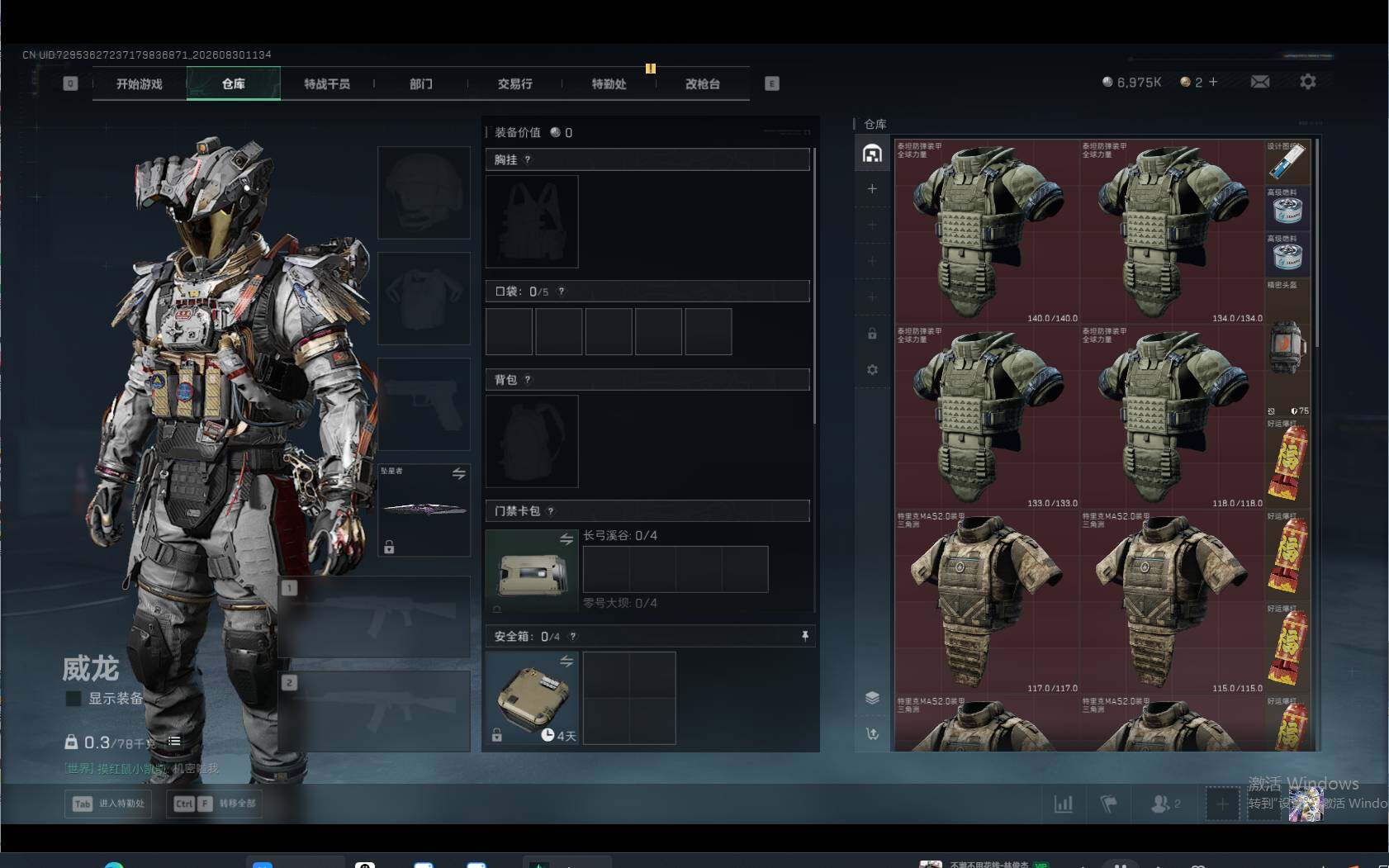The width and height of the screenshot is (1389, 868).
Task: Select the armor with 134.0/134.0 durability
Action: [x=1173, y=232]
